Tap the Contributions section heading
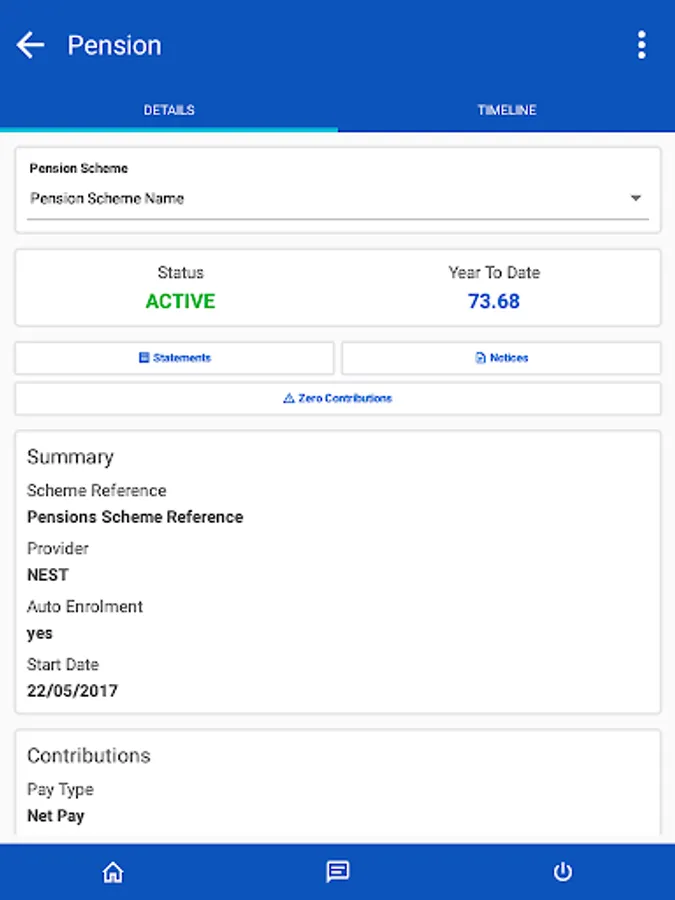Image resolution: width=675 pixels, height=900 pixels. tap(89, 756)
